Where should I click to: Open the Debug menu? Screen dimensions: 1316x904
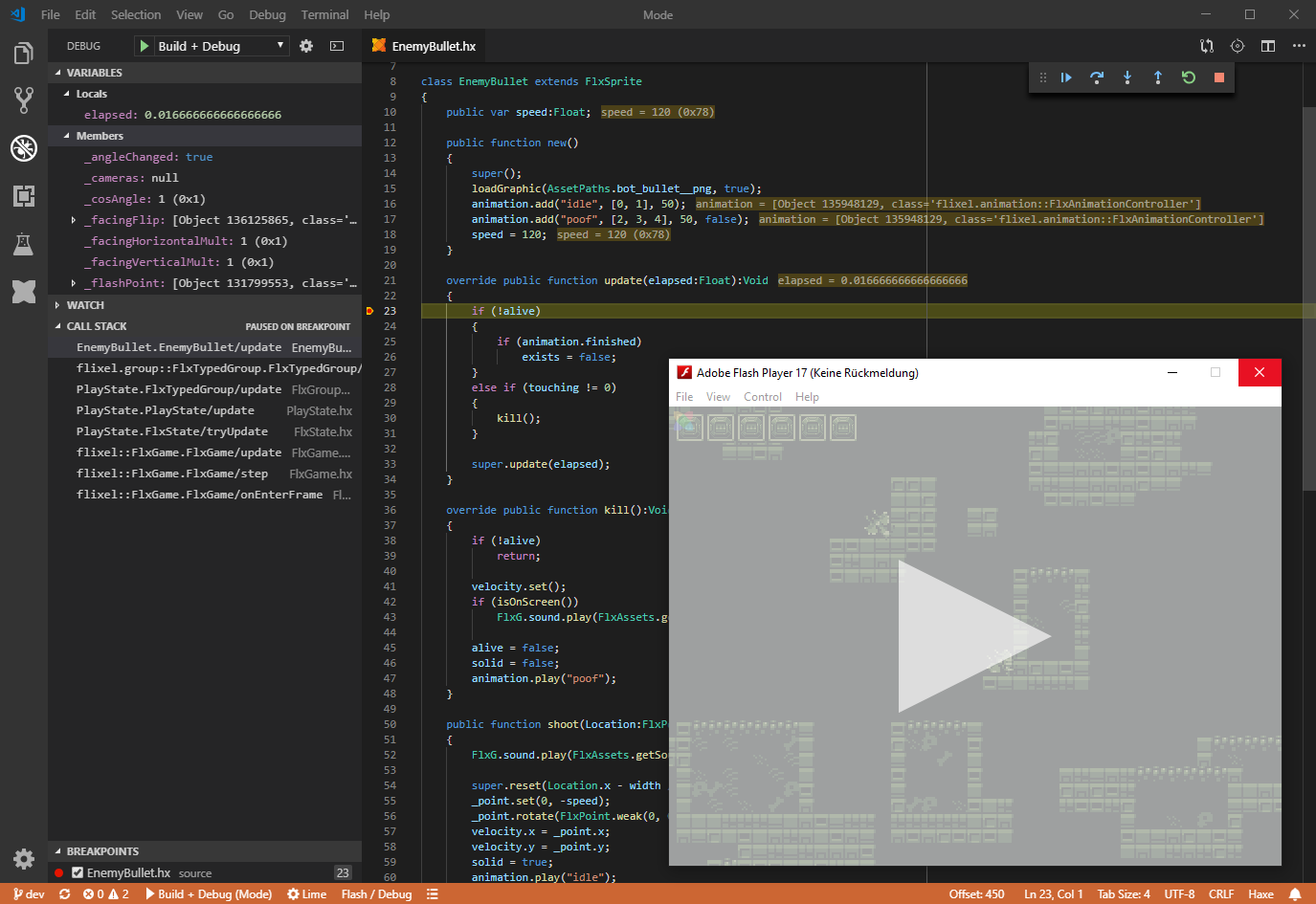(267, 14)
